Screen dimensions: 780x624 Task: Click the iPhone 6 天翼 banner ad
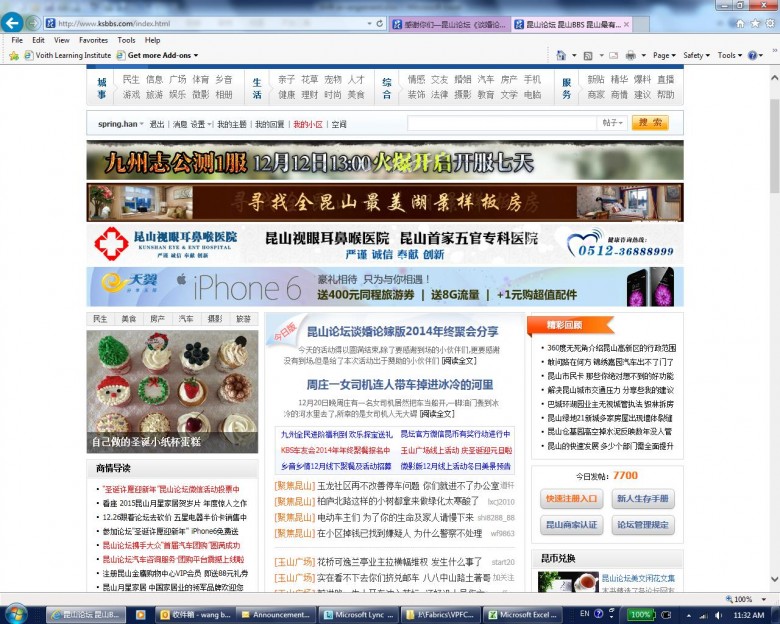coord(385,287)
